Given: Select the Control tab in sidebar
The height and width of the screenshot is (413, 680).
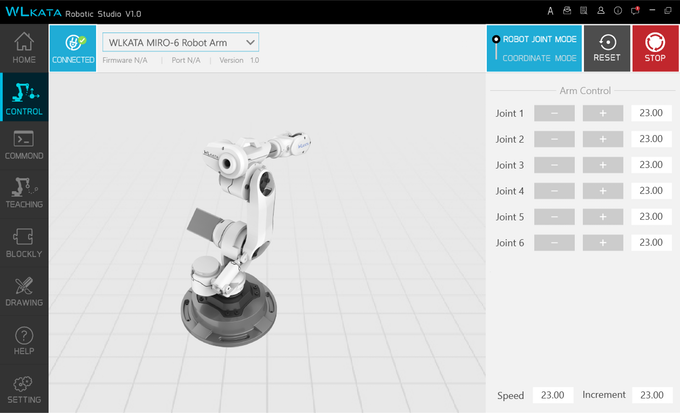Looking at the screenshot, I should point(24,97).
